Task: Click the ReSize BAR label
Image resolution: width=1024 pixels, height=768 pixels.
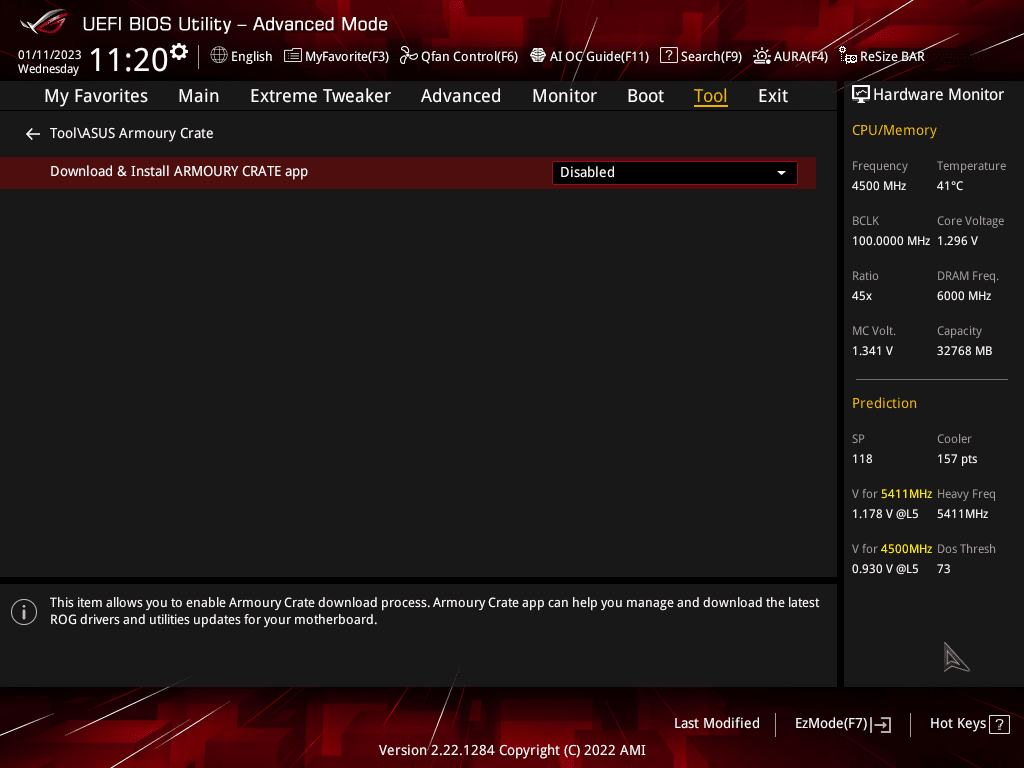Action: click(x=892, y=57)
